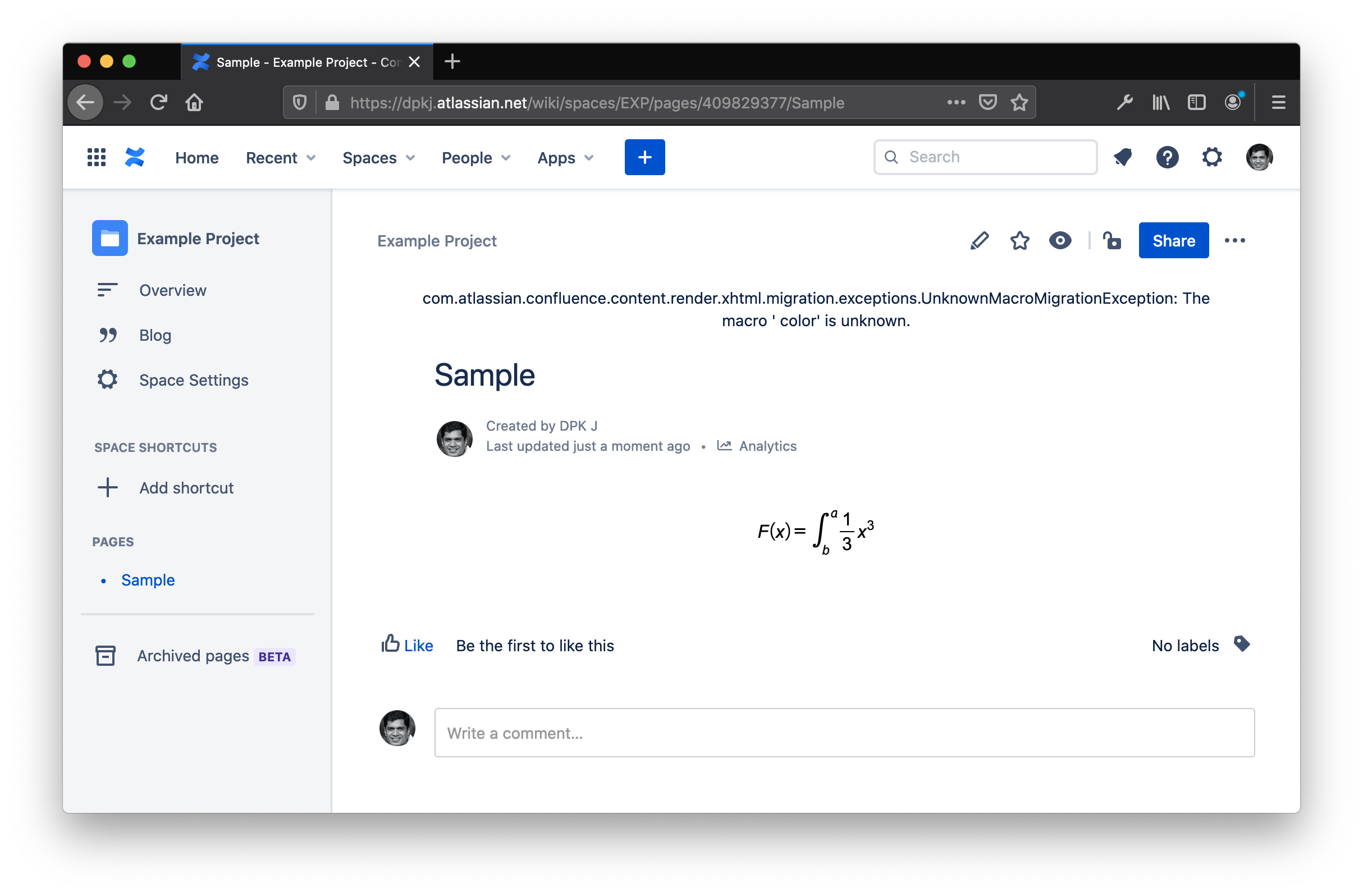
Task: Open page restrictions lock icon
Action: click(x=1112, y=241)
